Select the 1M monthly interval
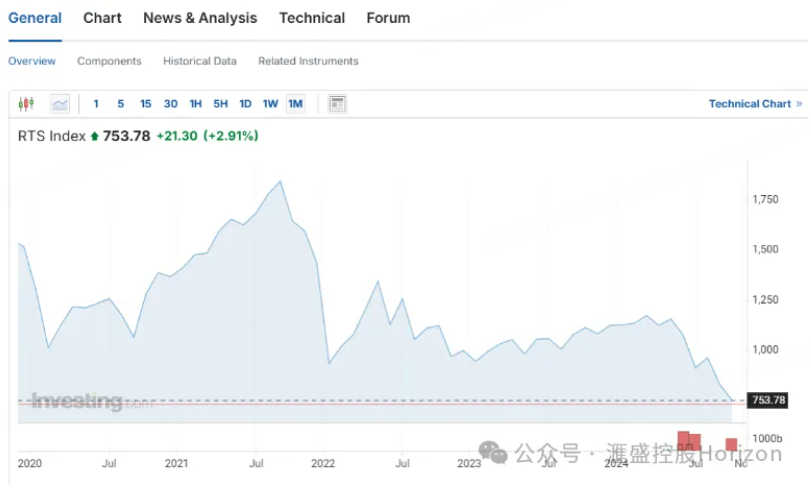The image size is (811, 493). (296, 104)
